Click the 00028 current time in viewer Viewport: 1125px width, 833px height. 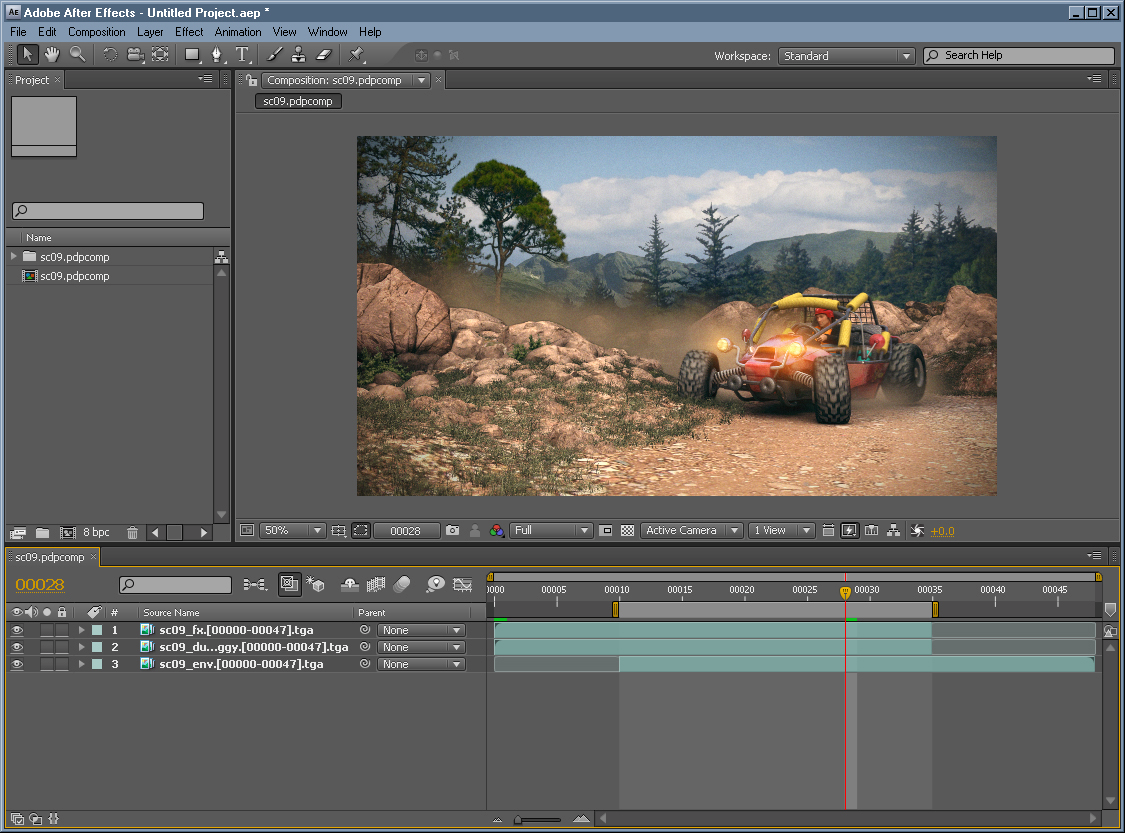[405, 531]
